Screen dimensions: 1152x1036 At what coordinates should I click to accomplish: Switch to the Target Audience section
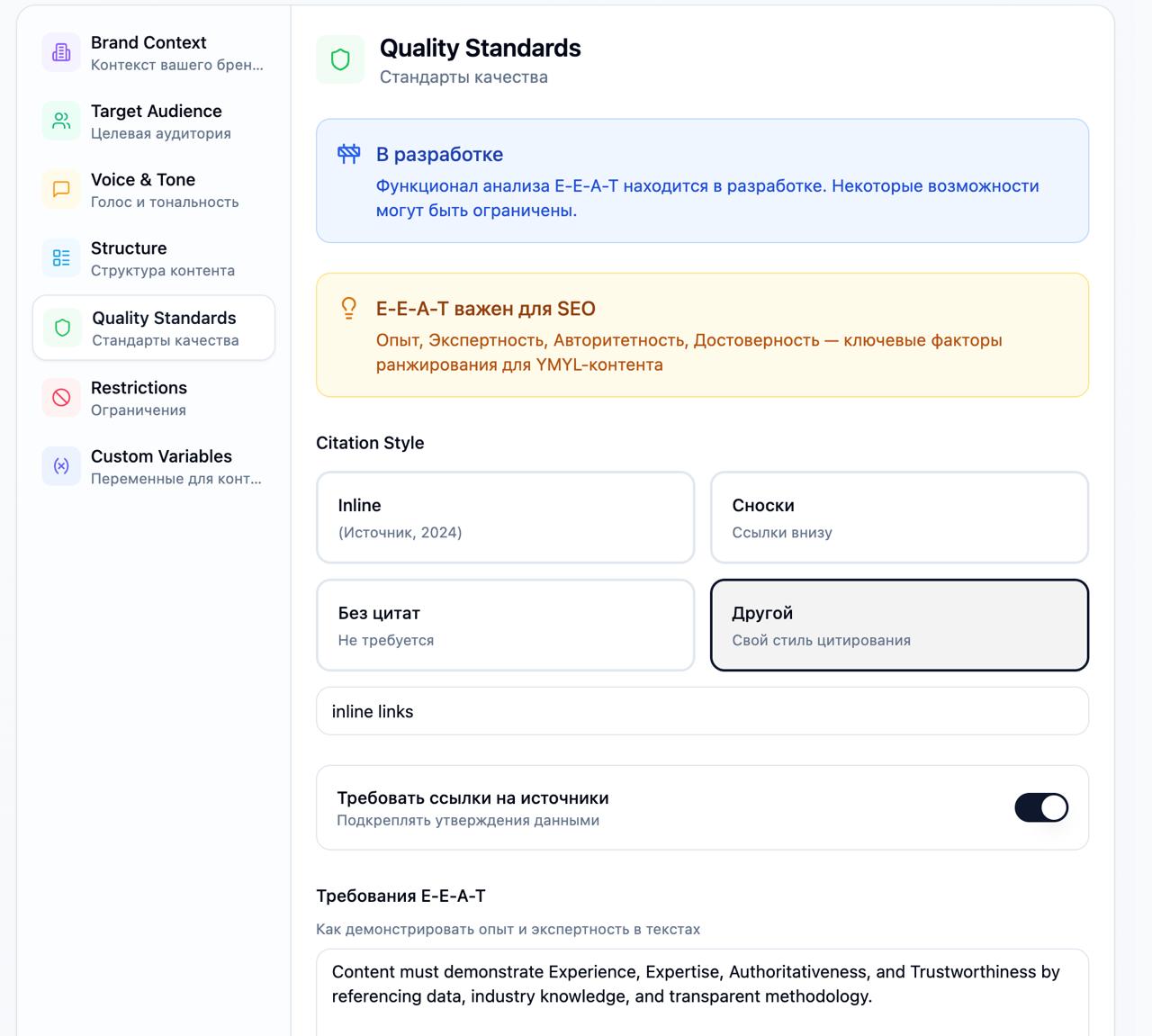[x=156, y=112]
